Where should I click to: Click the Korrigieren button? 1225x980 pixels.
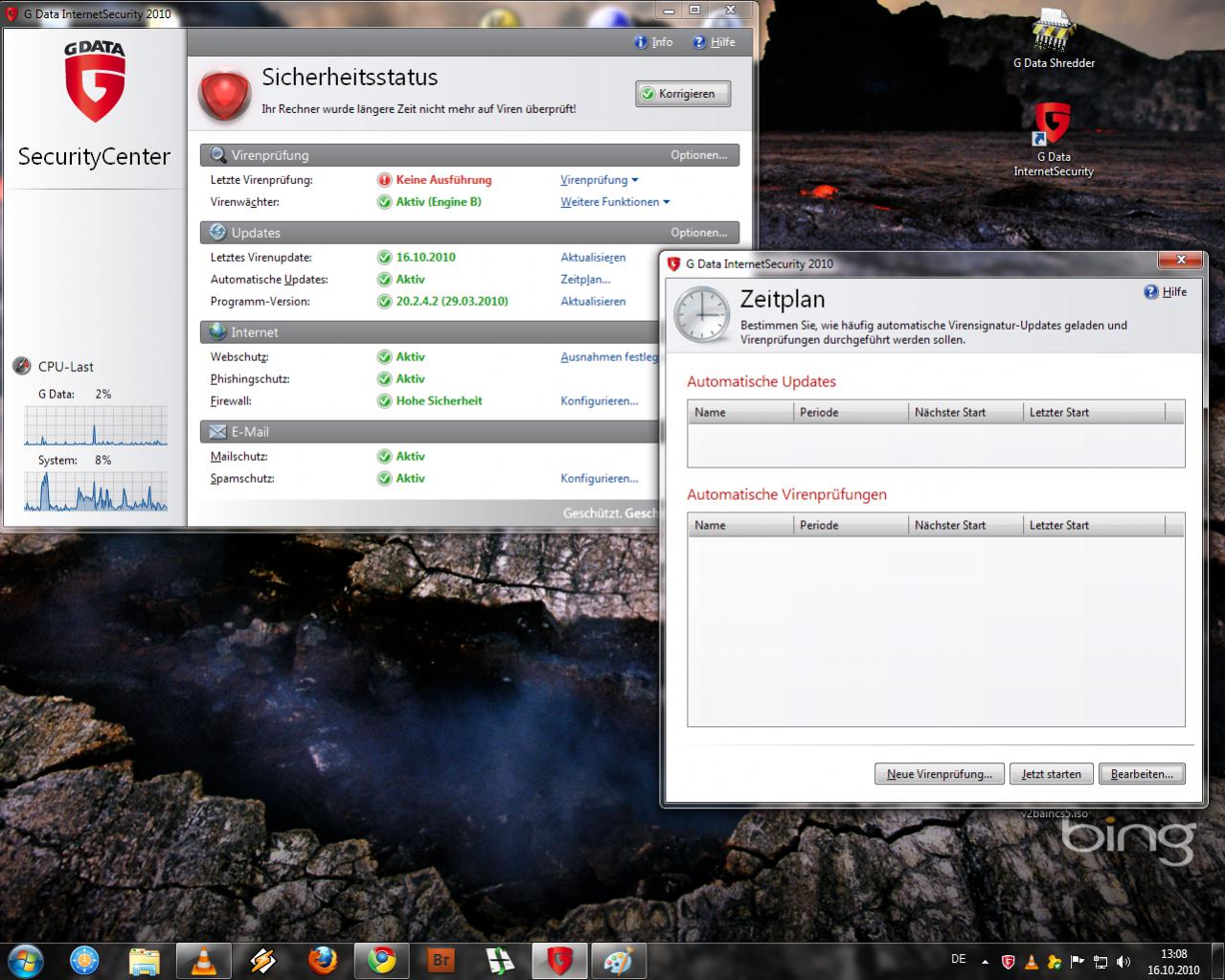pyautogui.click(x=683, y=94)
